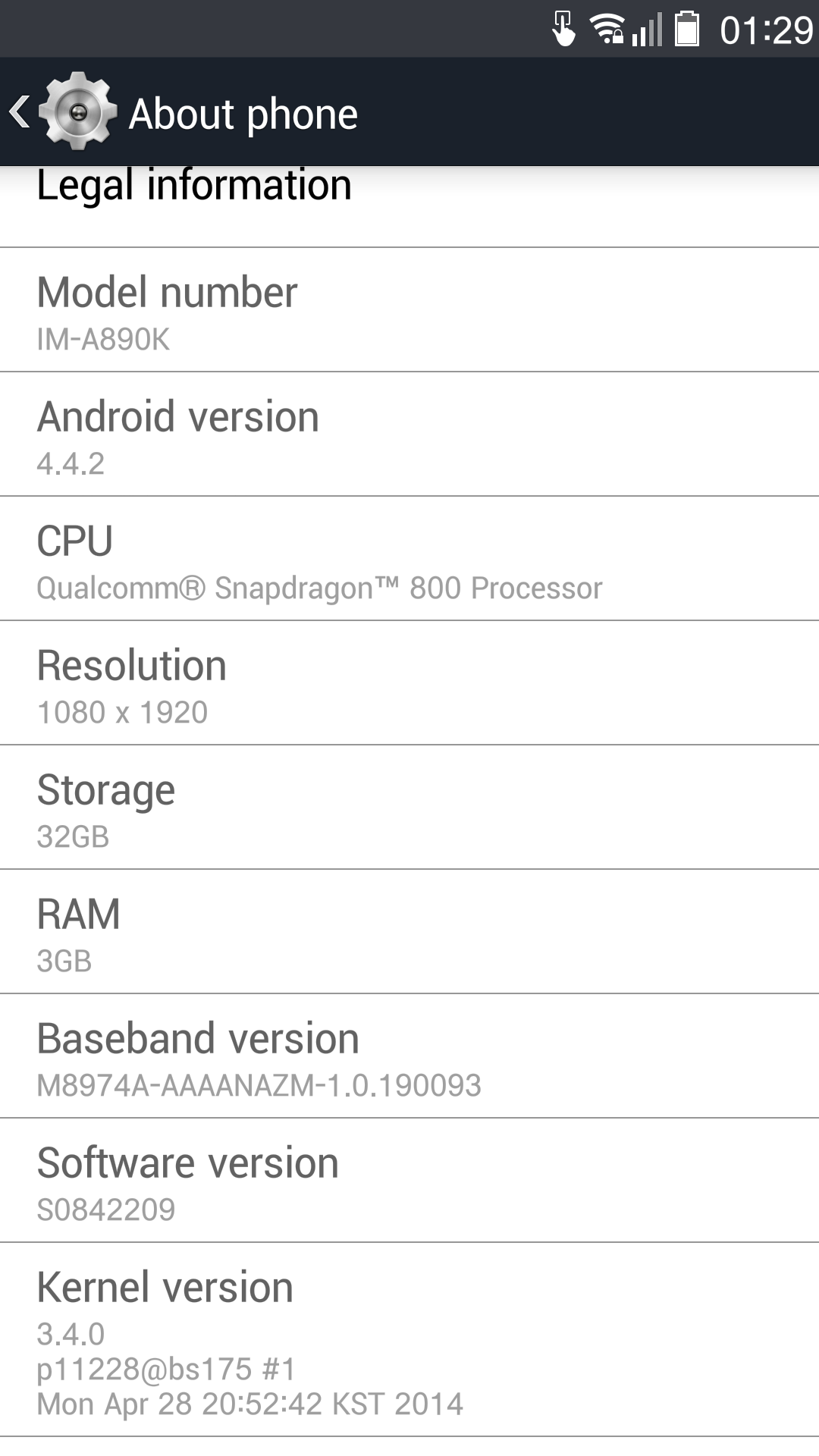Screen dimensions: 819x1456
Task: Tap the battery status icon
Action: [x=687, y=29]
